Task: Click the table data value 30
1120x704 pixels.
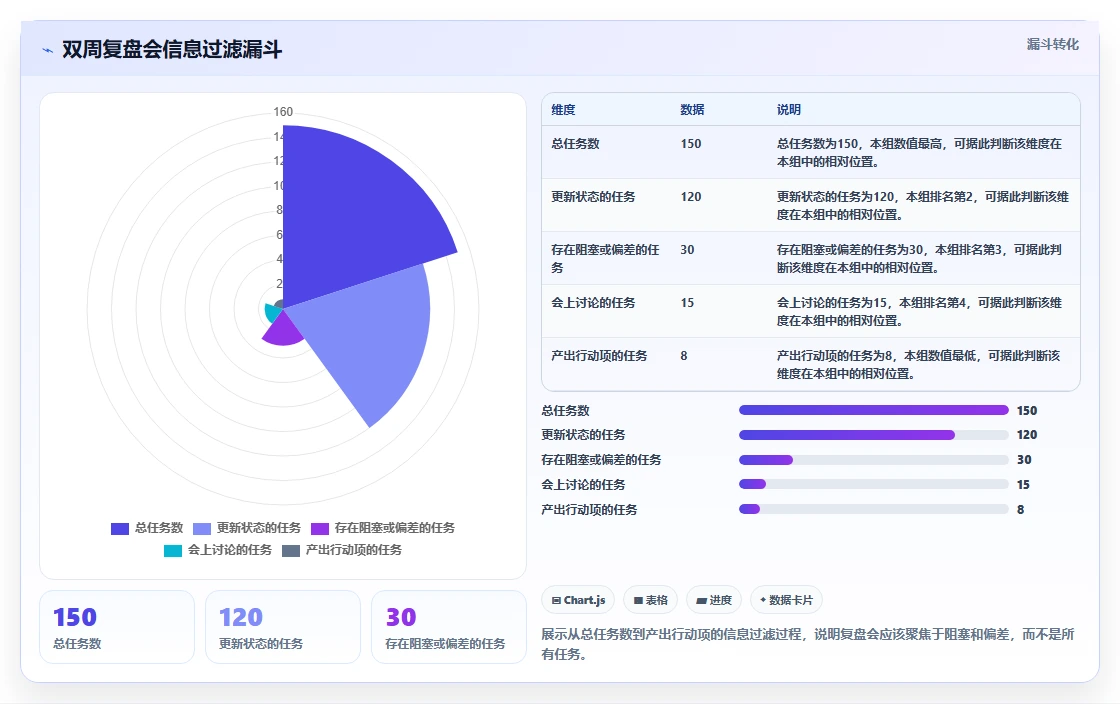Action: click(687, 250)
